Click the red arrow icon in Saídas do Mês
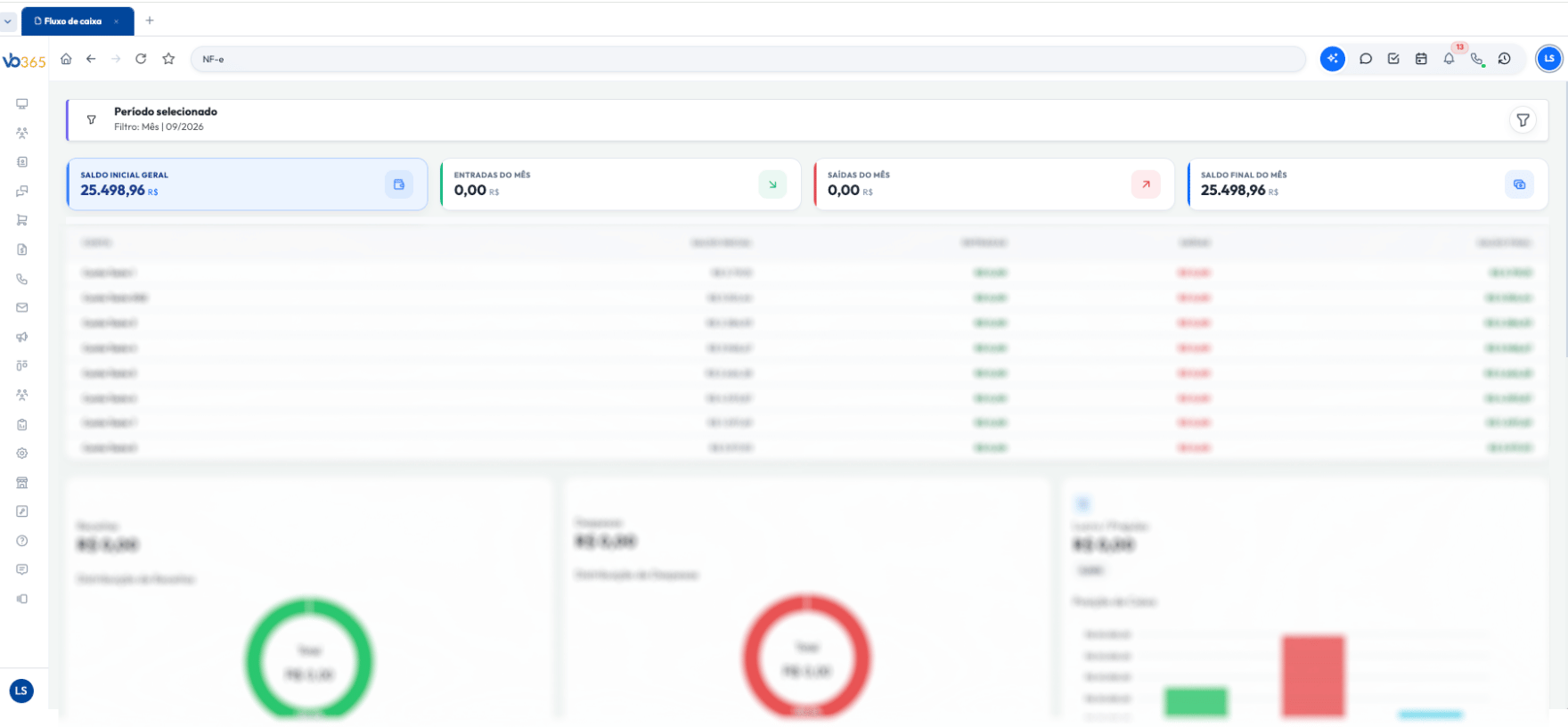The image size is (1568, 727). click(x=1146, y=184)
